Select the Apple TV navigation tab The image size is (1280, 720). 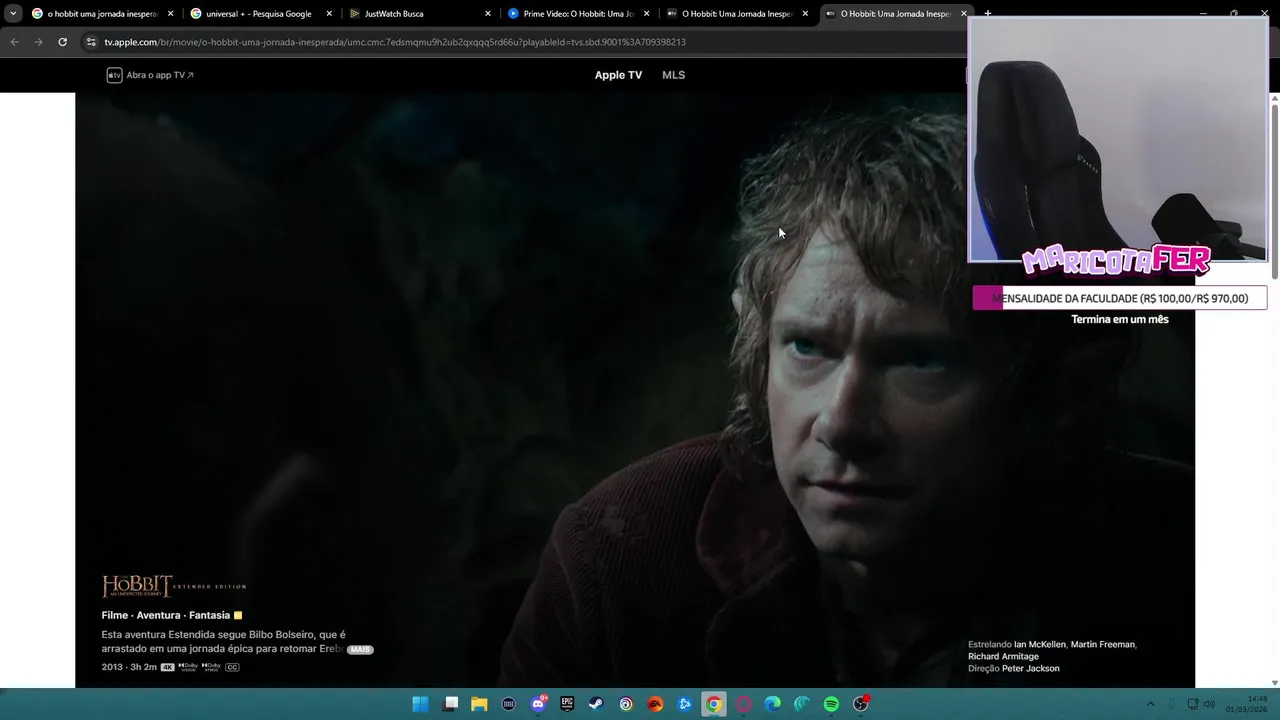point(618,75)
